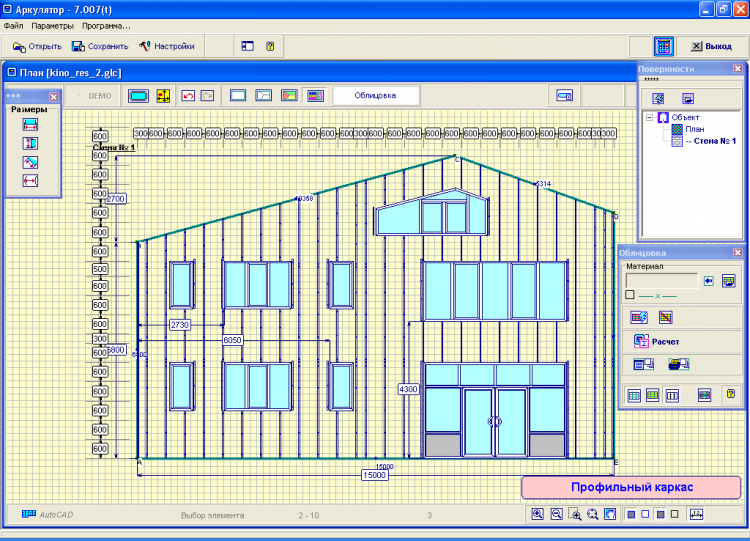Close the Облицовка panel

pos(738,253)
